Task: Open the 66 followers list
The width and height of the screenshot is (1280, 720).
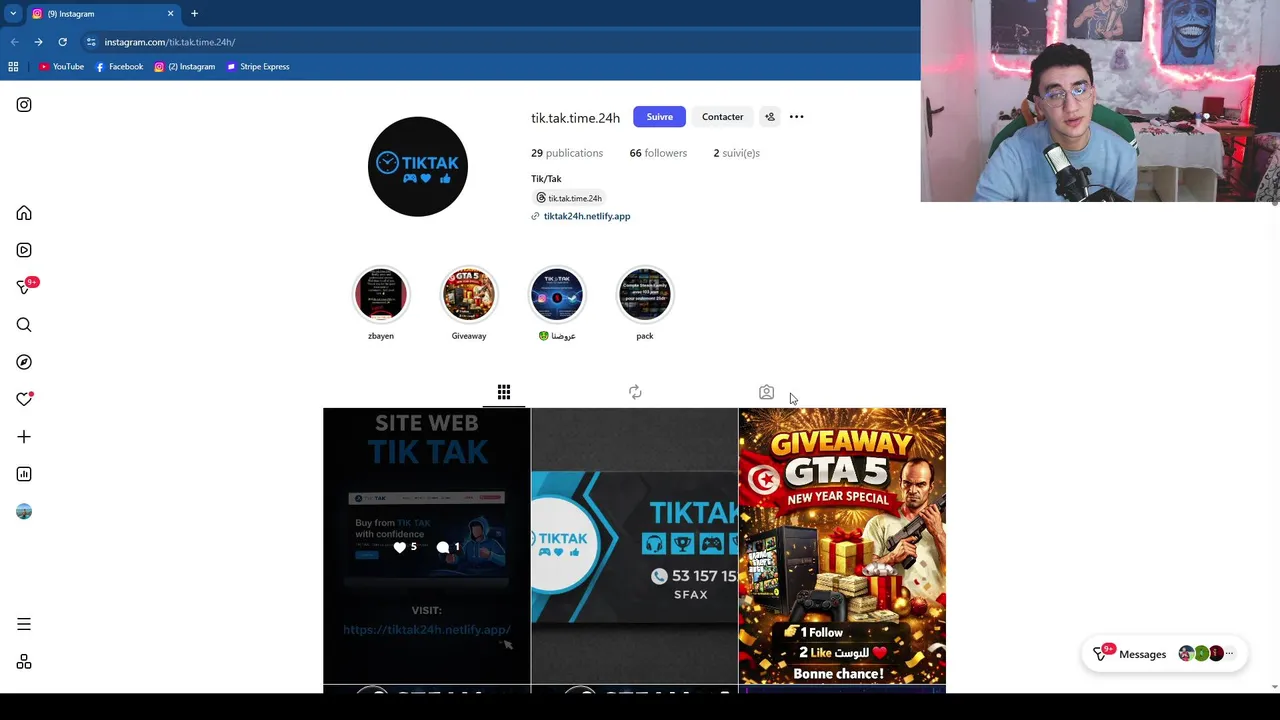Action: tap(658, 153)
